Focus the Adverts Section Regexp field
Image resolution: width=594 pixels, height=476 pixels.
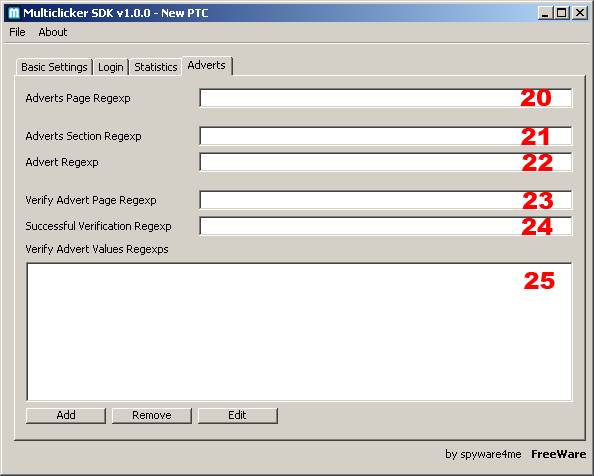click(x=386, y=136)
